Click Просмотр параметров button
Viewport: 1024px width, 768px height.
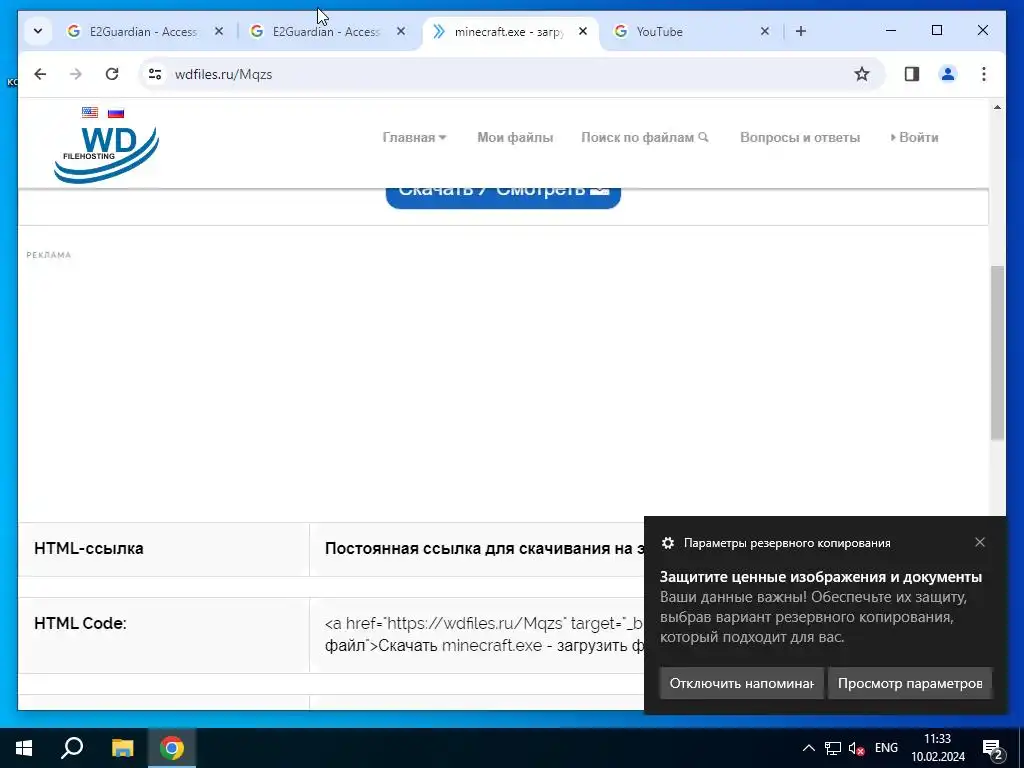(x=910, y=683)
